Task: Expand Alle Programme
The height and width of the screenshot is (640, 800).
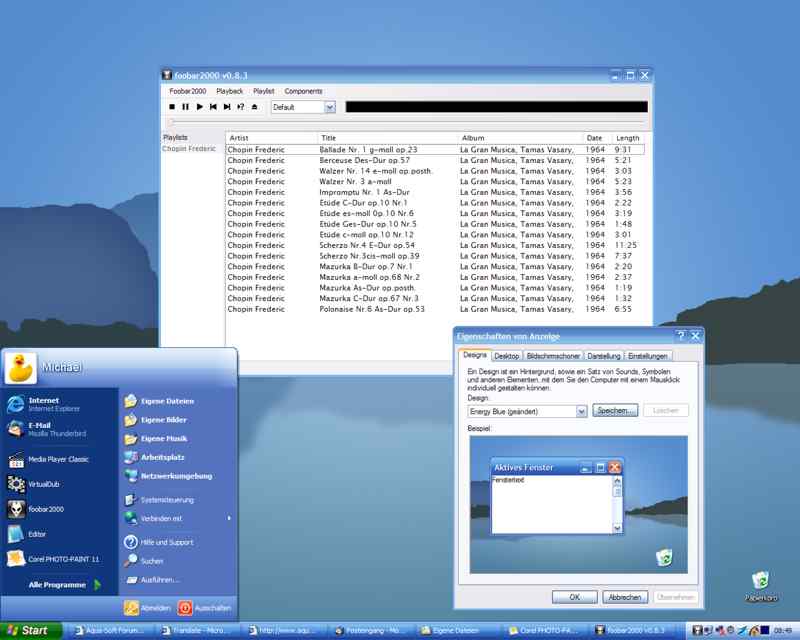Action: tap(64, 585)
